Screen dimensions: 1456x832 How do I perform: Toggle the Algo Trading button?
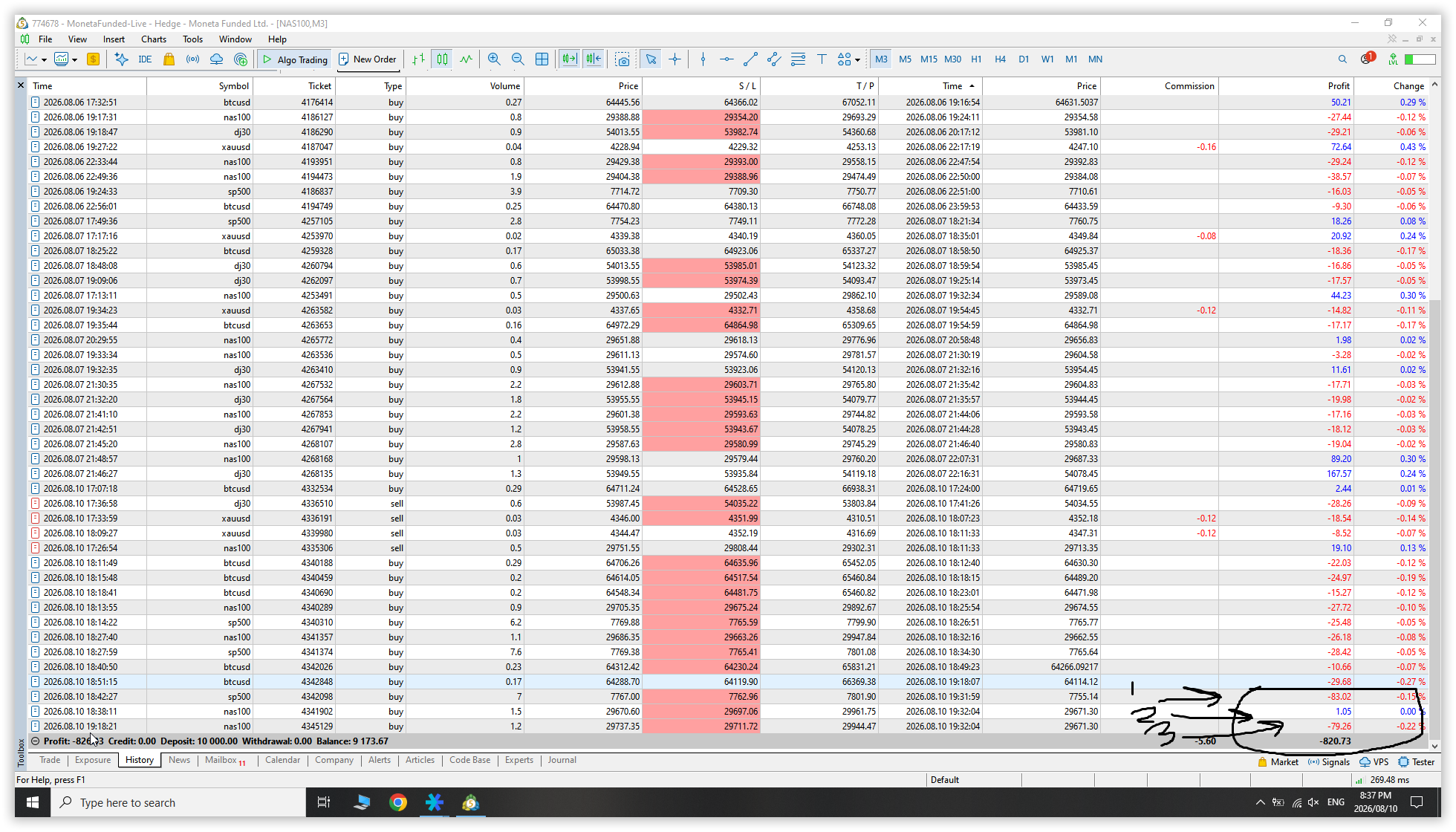[x=295, y=59]
